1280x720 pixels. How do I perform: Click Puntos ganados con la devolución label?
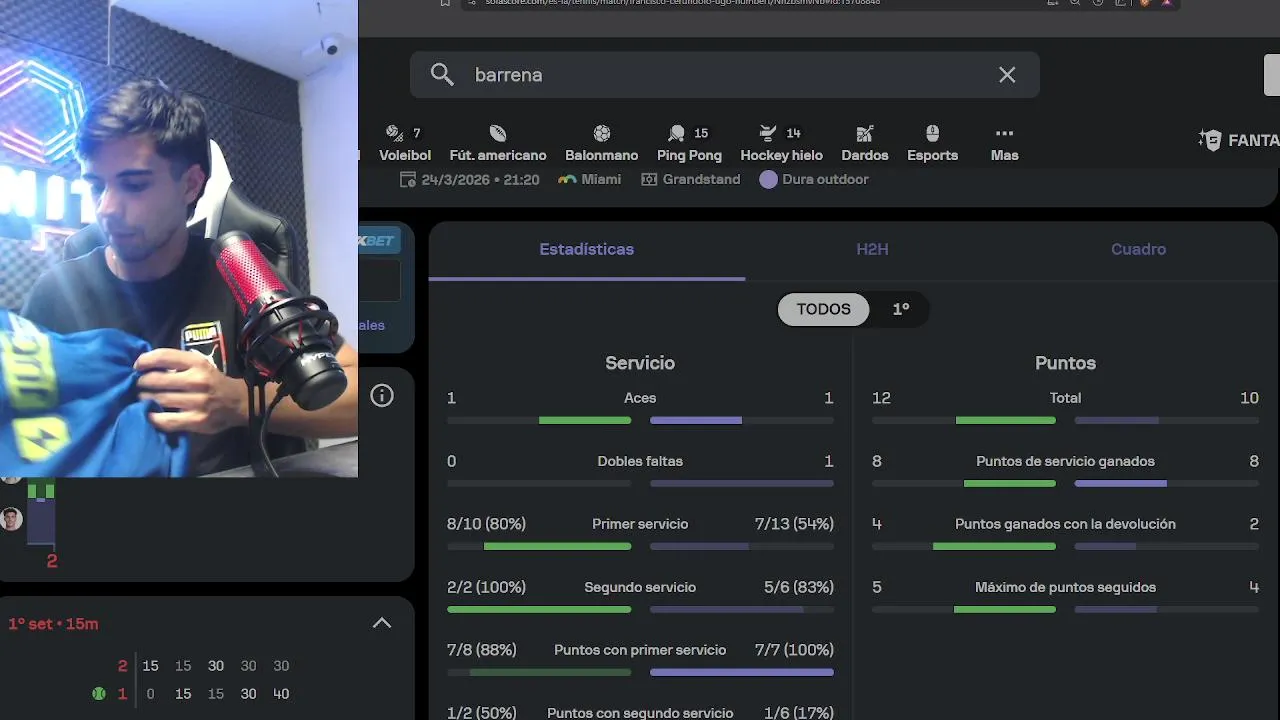click(1066, 524)
